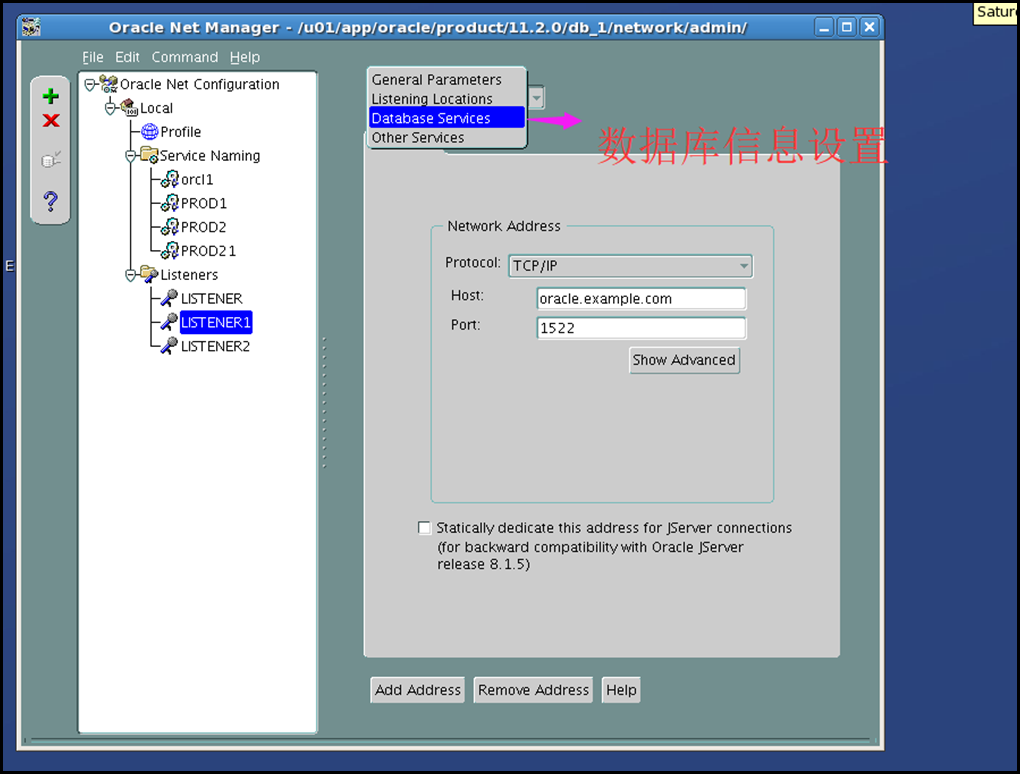Image resolution: width=1020 pixels, height=774 pixels.
Task: Select orcl1 in the tree
Action: (197, 180)
